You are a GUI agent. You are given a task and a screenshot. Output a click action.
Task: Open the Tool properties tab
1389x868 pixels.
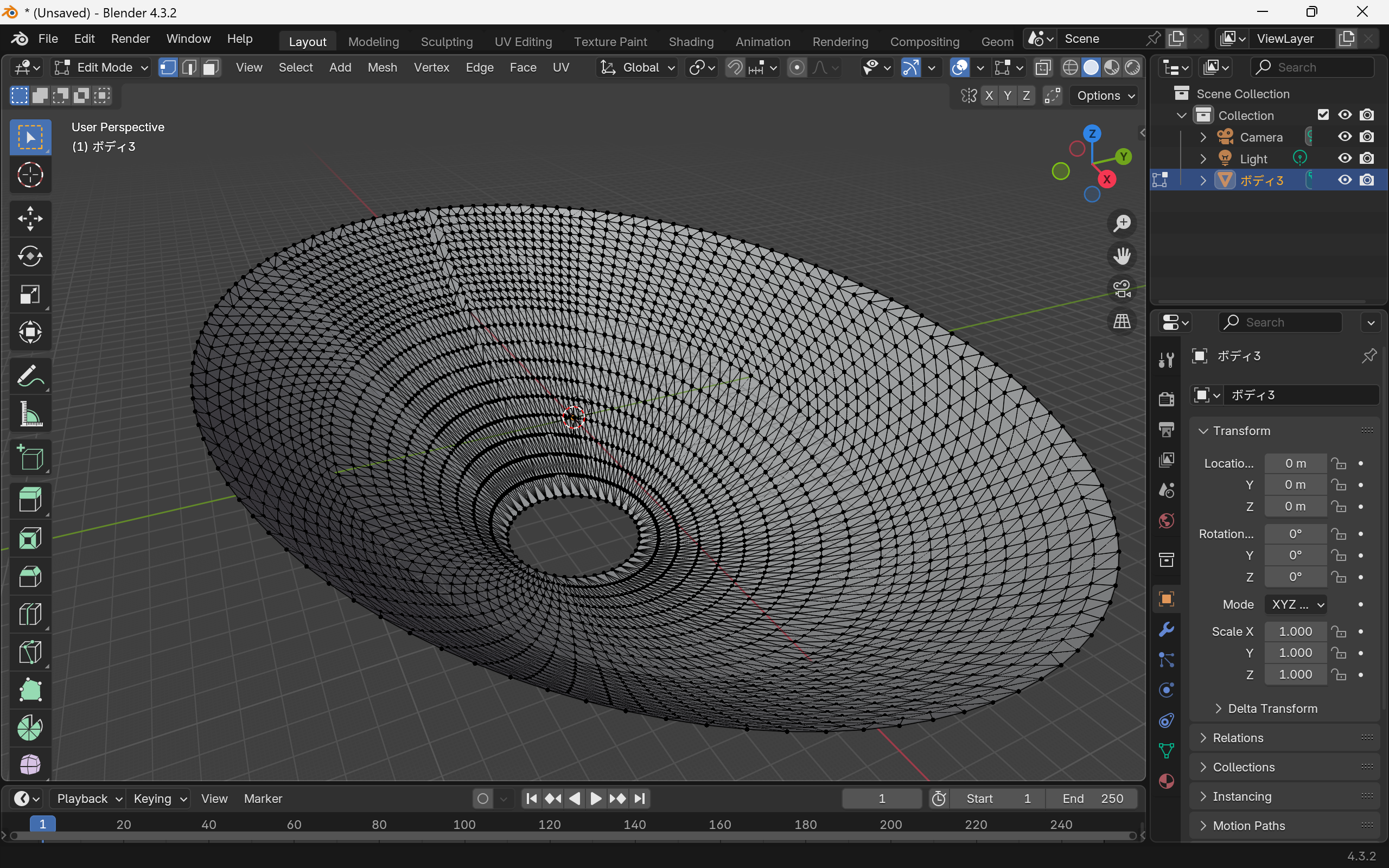[1167, 360]
